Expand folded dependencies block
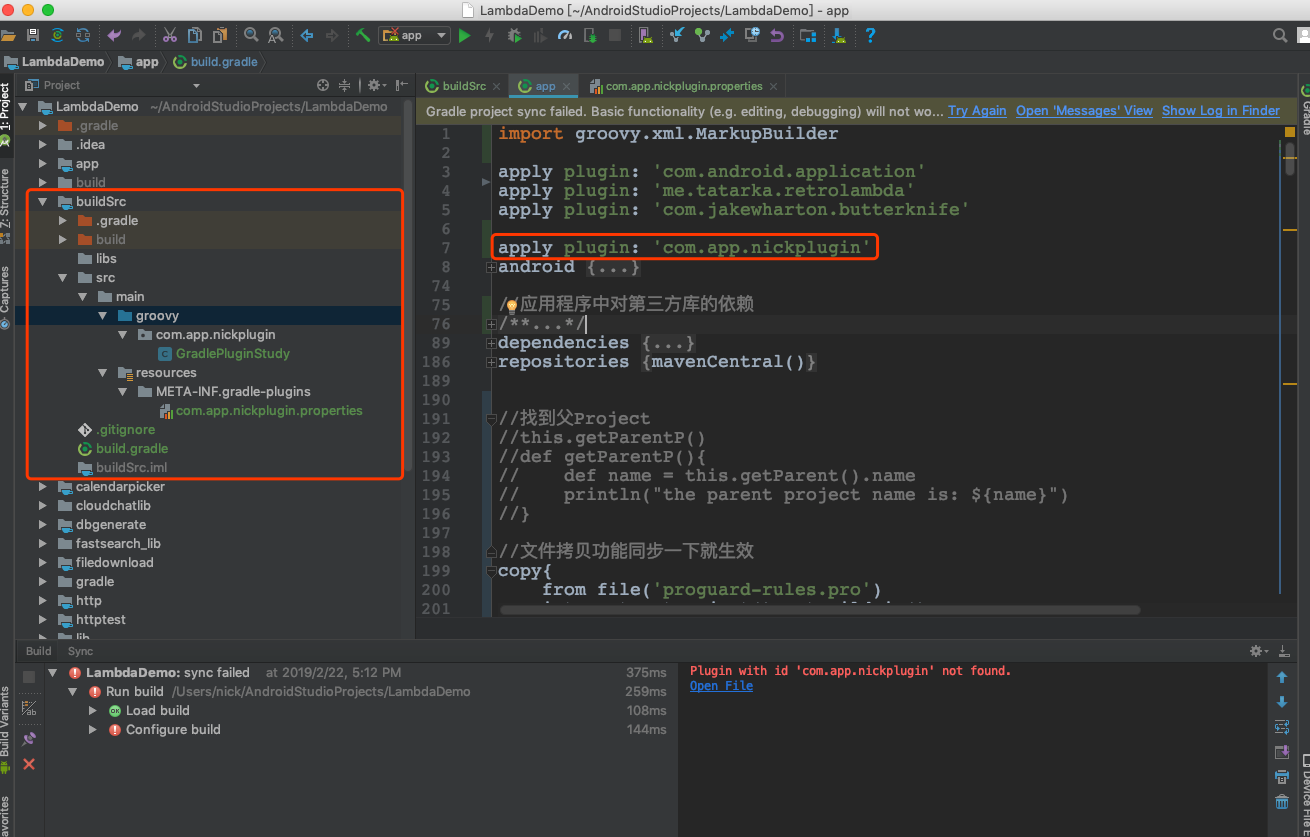This screenshot has height=837, width=1310. point(491,343)
